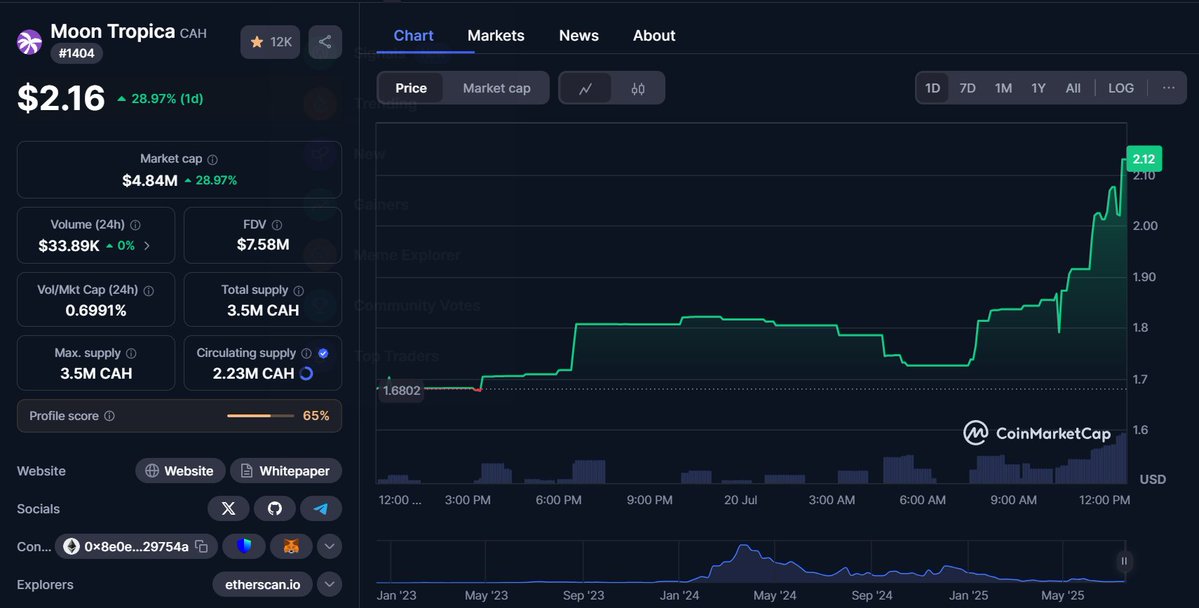This screenshot has width=1199, height=608.
Task: Click the 0.6991% Vol/Mkt Cap value
Action: [x=96, y=310]
